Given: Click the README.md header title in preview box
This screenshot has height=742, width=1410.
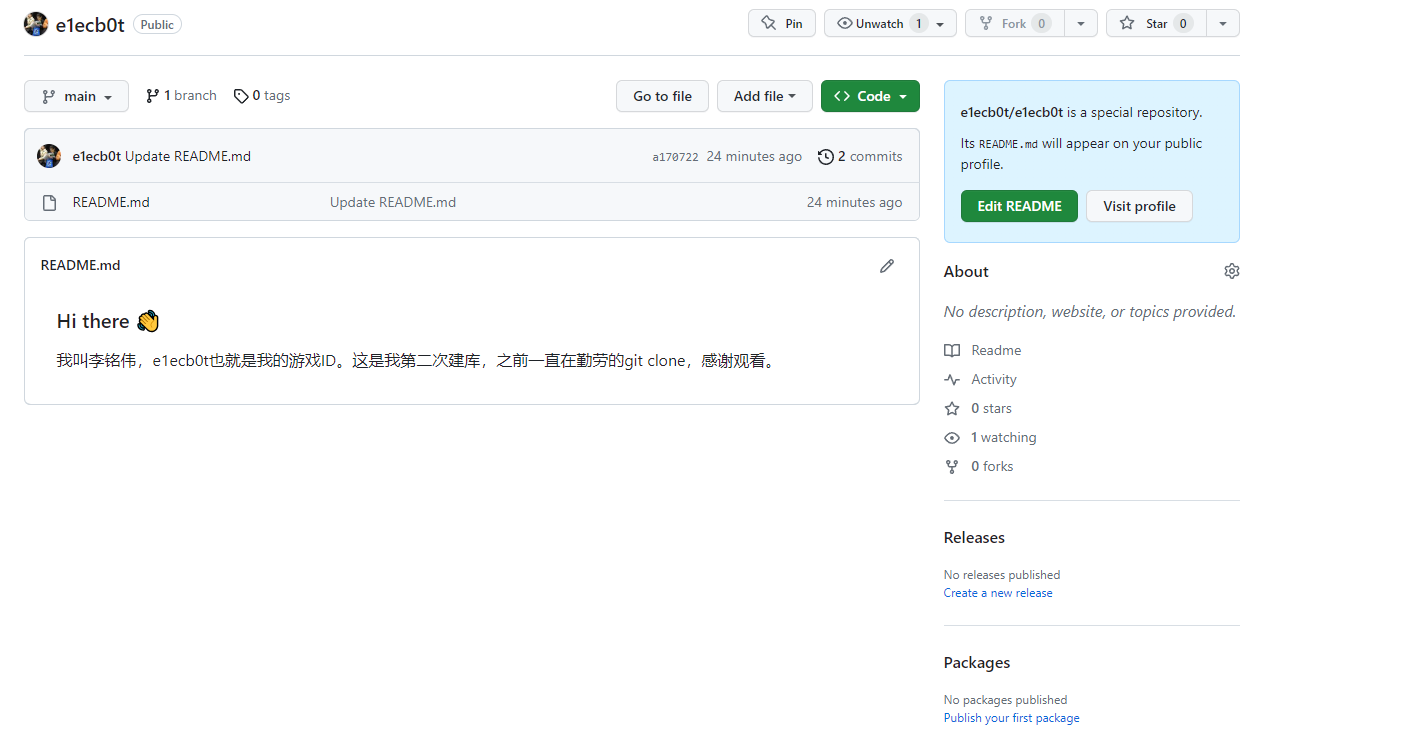Looking at the screenshot, I should click(80, 265).
